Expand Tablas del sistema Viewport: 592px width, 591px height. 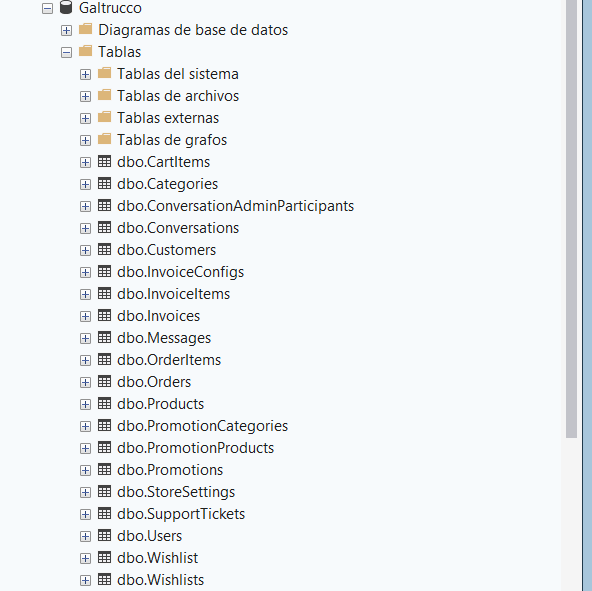tap(85, 74)
